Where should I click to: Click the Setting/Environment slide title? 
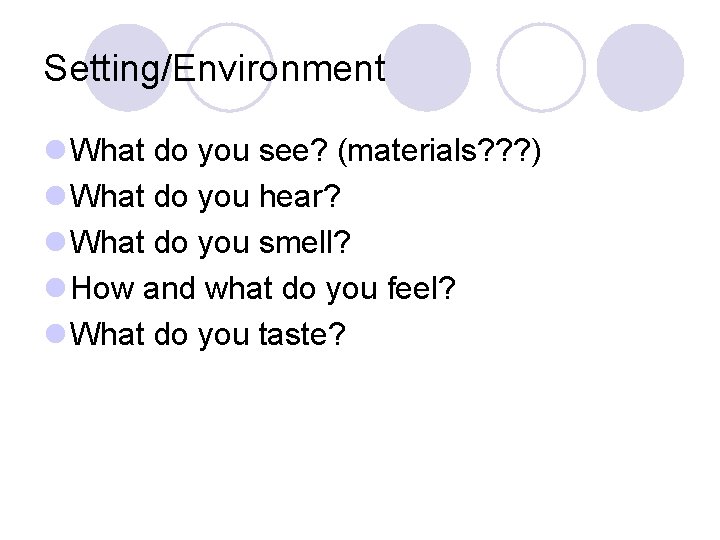pyautogui.click(x=214, y=68)
